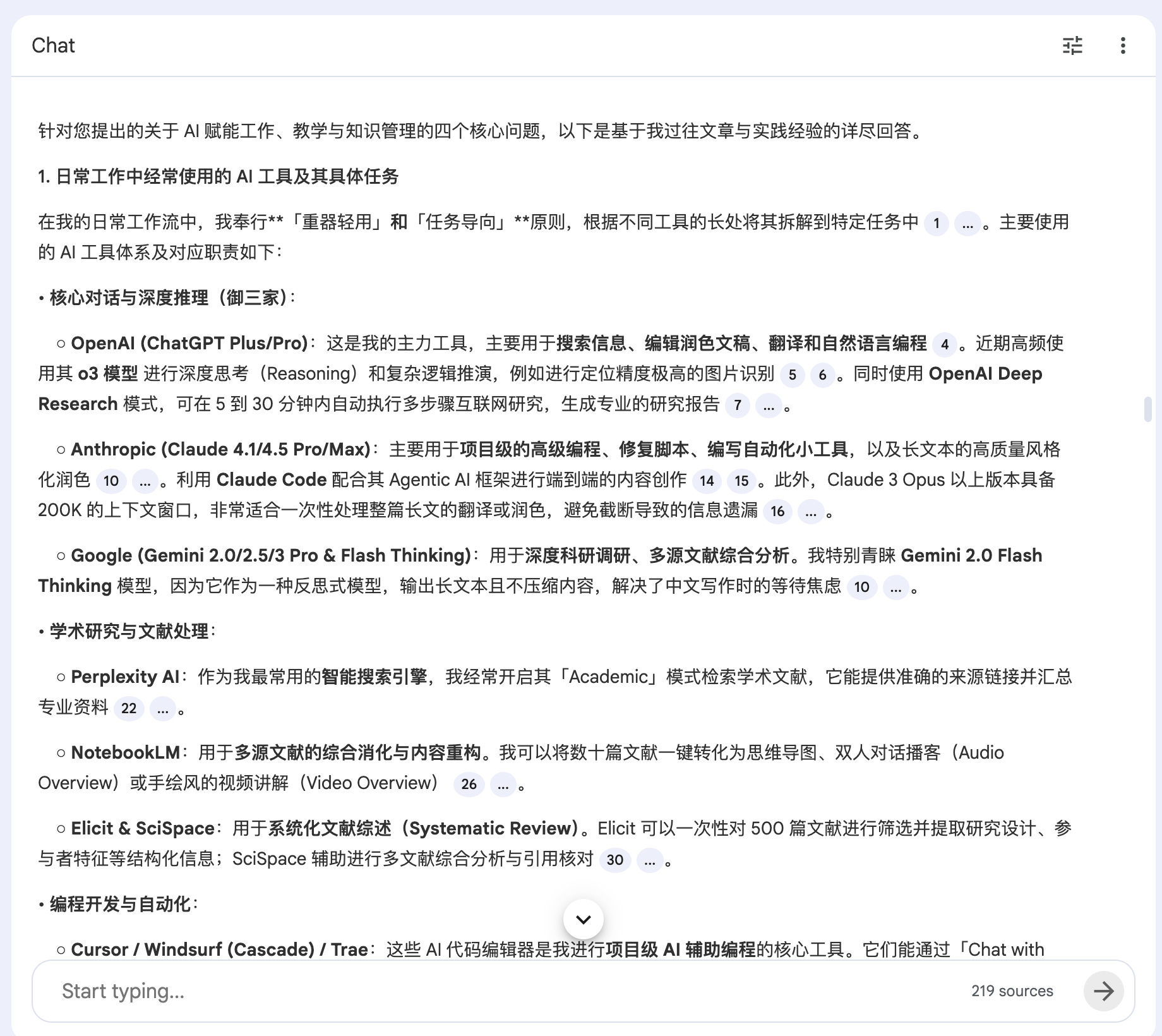Click bold text '系统化文献综述（Systematic Review）'

point(424,828)
